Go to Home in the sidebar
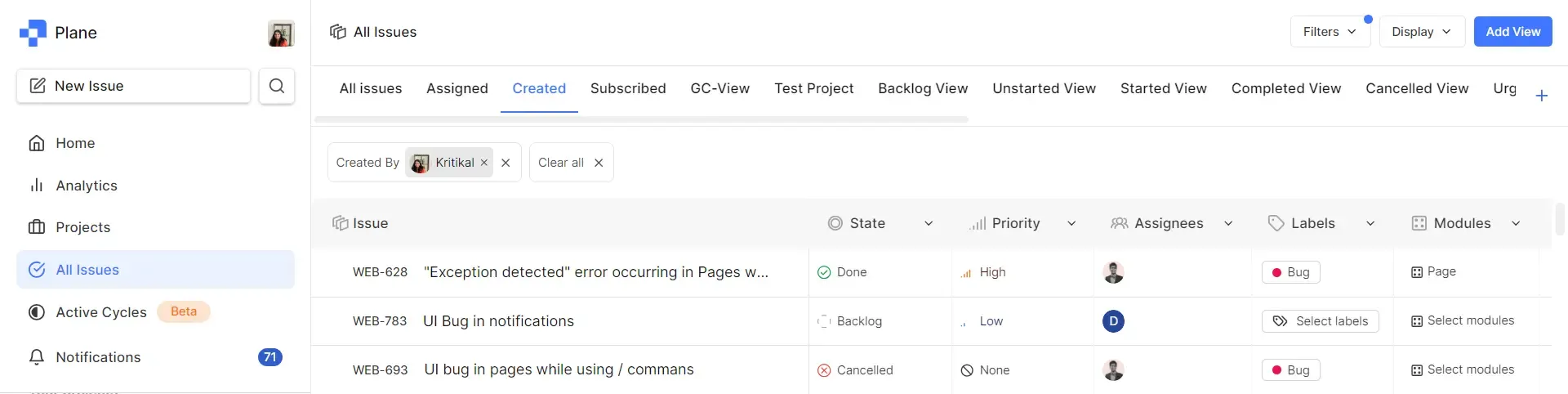Screen dimensions: 1568x394 (x=75, y=143)
